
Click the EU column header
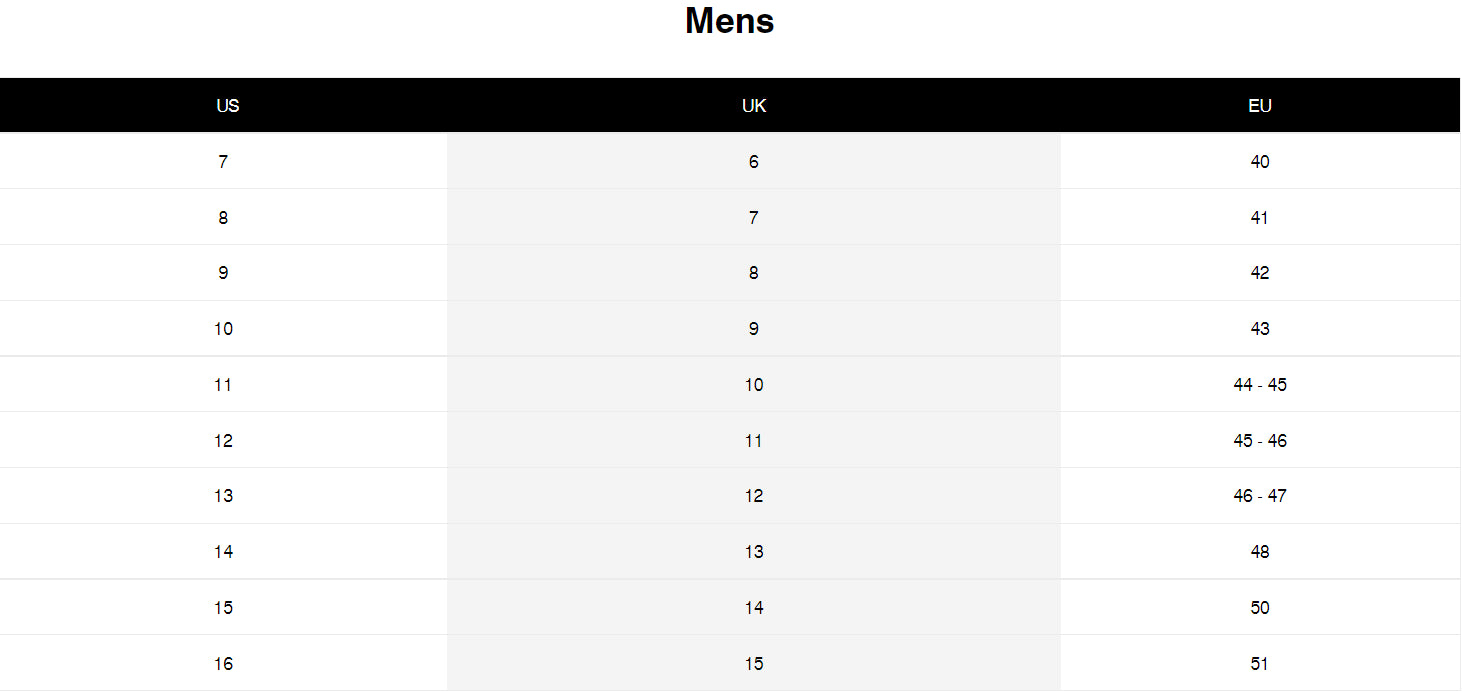(x=1259, y=106)
